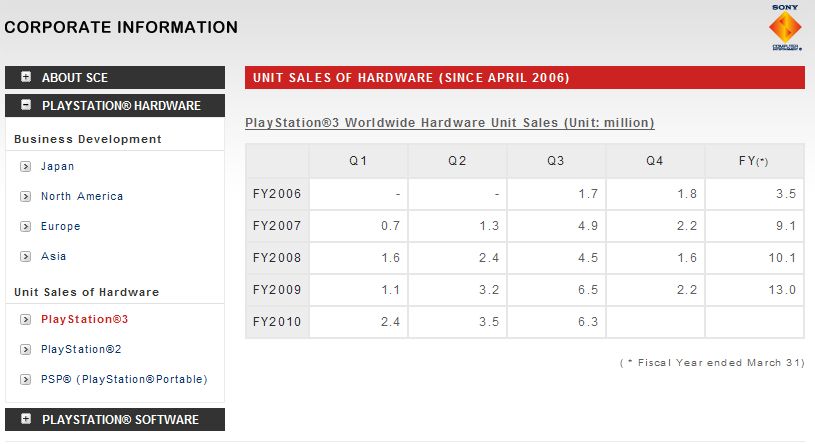
Task: Click the FY2009 full-year value 13.0 cell
Action: point(755,290)
